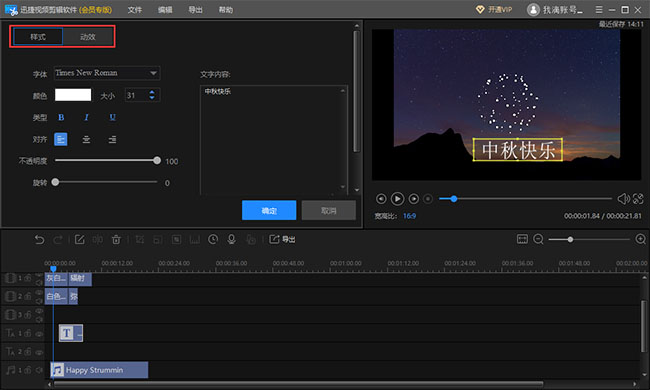
Task: Select center text alignment
Action: (86, 139)
